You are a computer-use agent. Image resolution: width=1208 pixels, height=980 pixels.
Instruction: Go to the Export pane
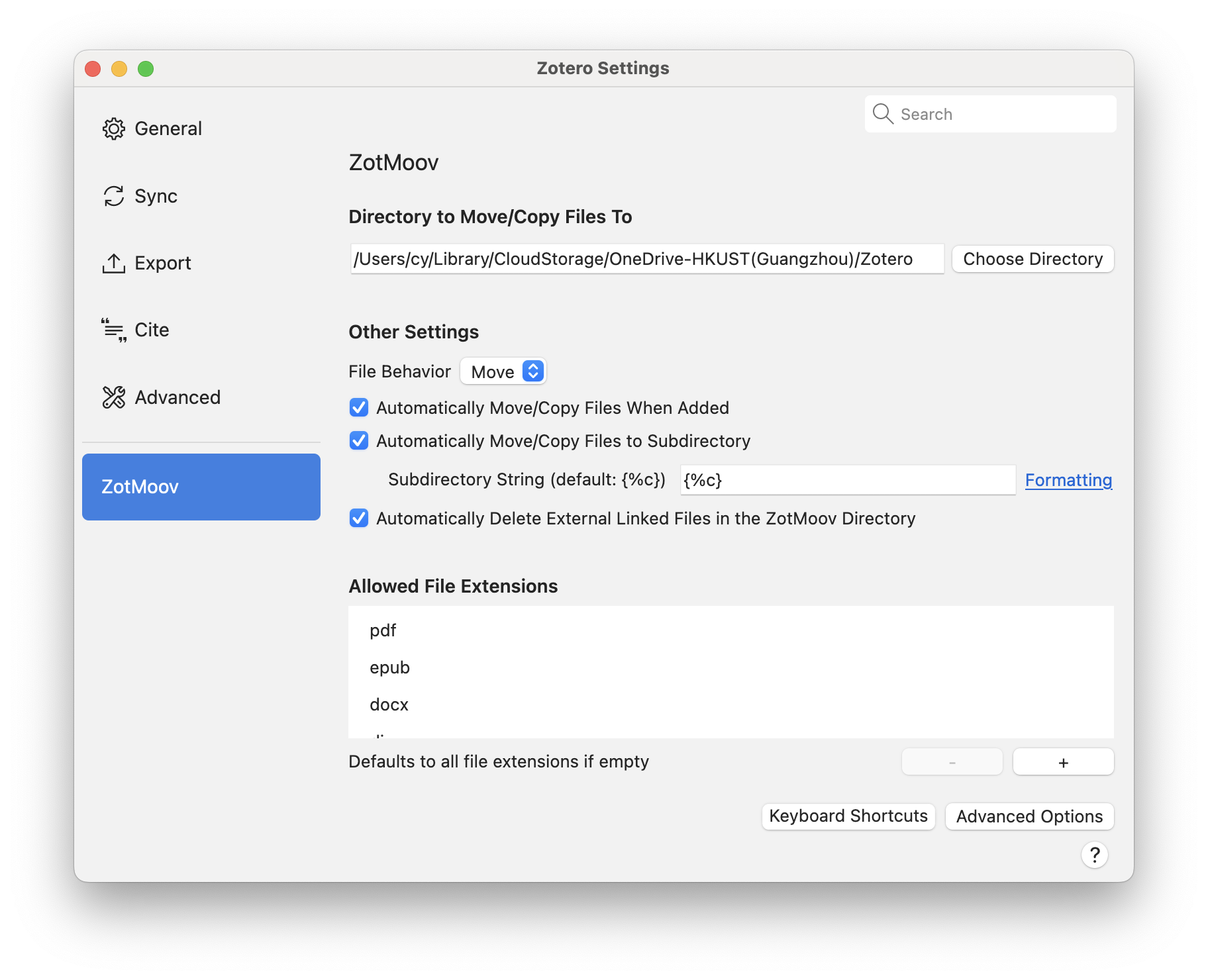pos(201,263)
